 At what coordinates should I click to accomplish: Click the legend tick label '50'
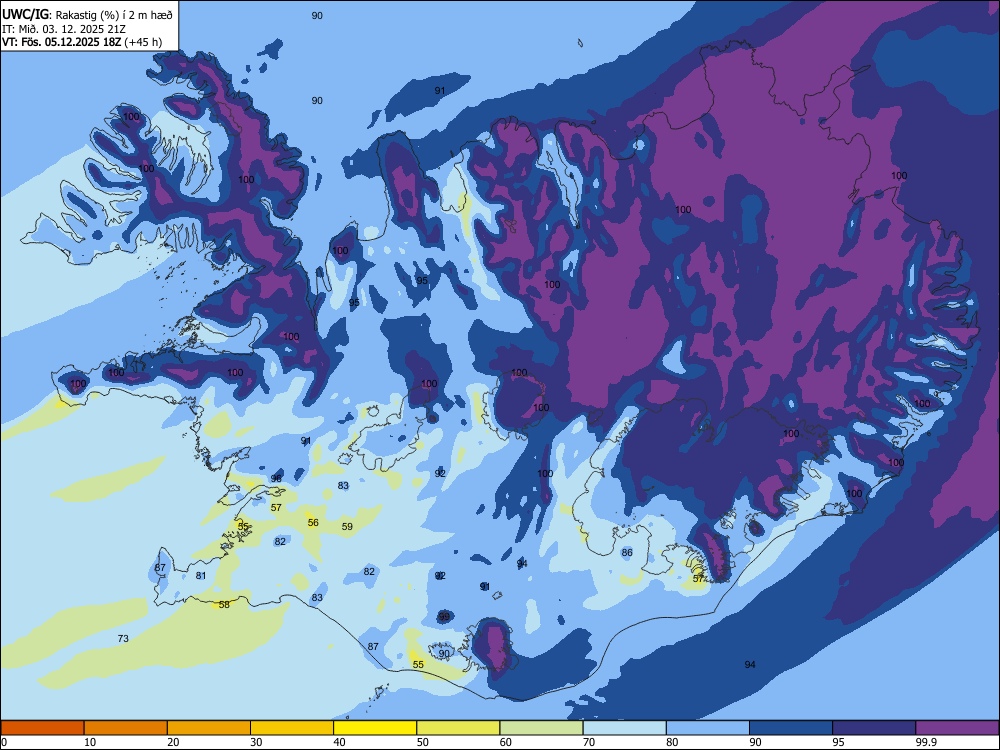pos(423,742)
